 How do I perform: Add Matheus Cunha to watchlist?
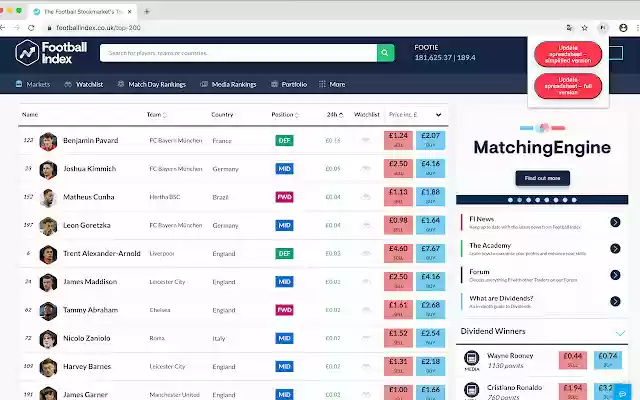pos(366,197)
